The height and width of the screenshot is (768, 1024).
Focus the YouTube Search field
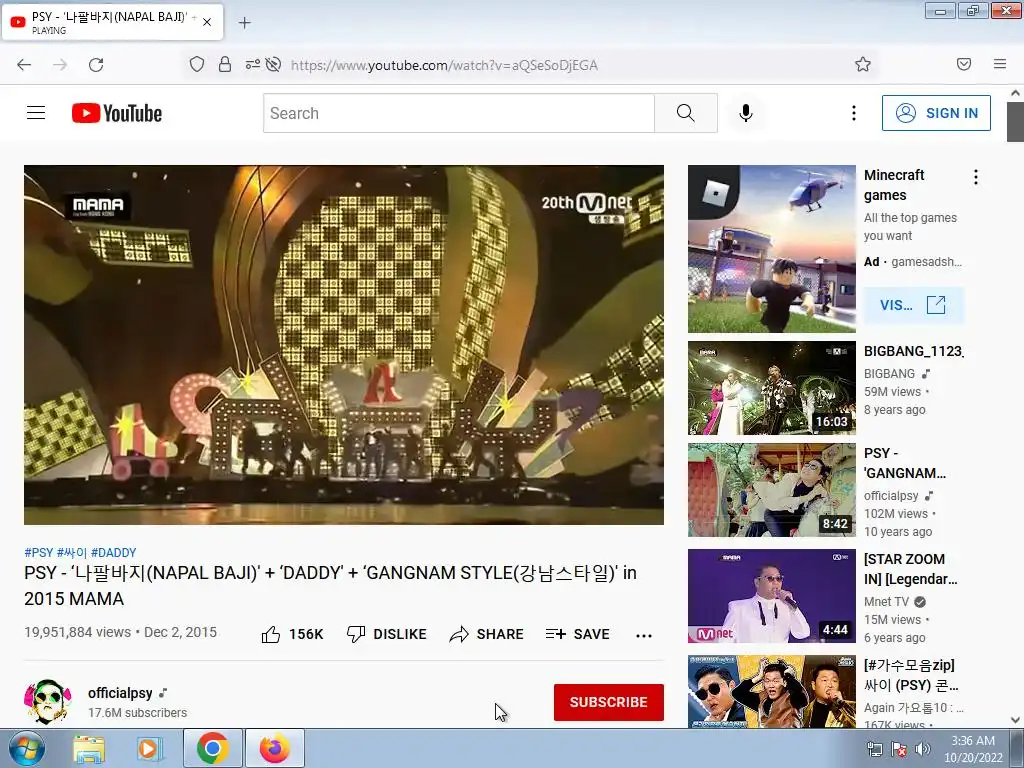459,113
